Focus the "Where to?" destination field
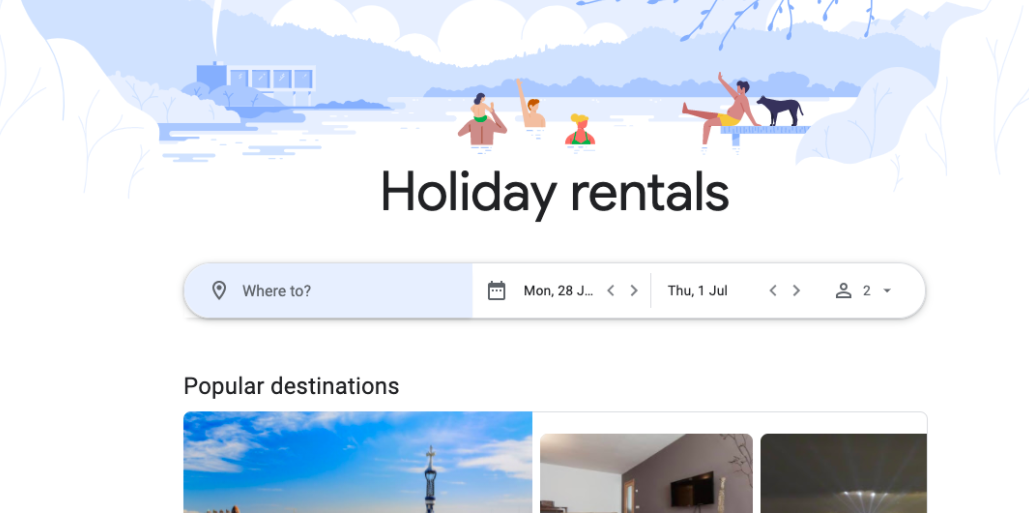1029x513 pixels. click(328, 291)
